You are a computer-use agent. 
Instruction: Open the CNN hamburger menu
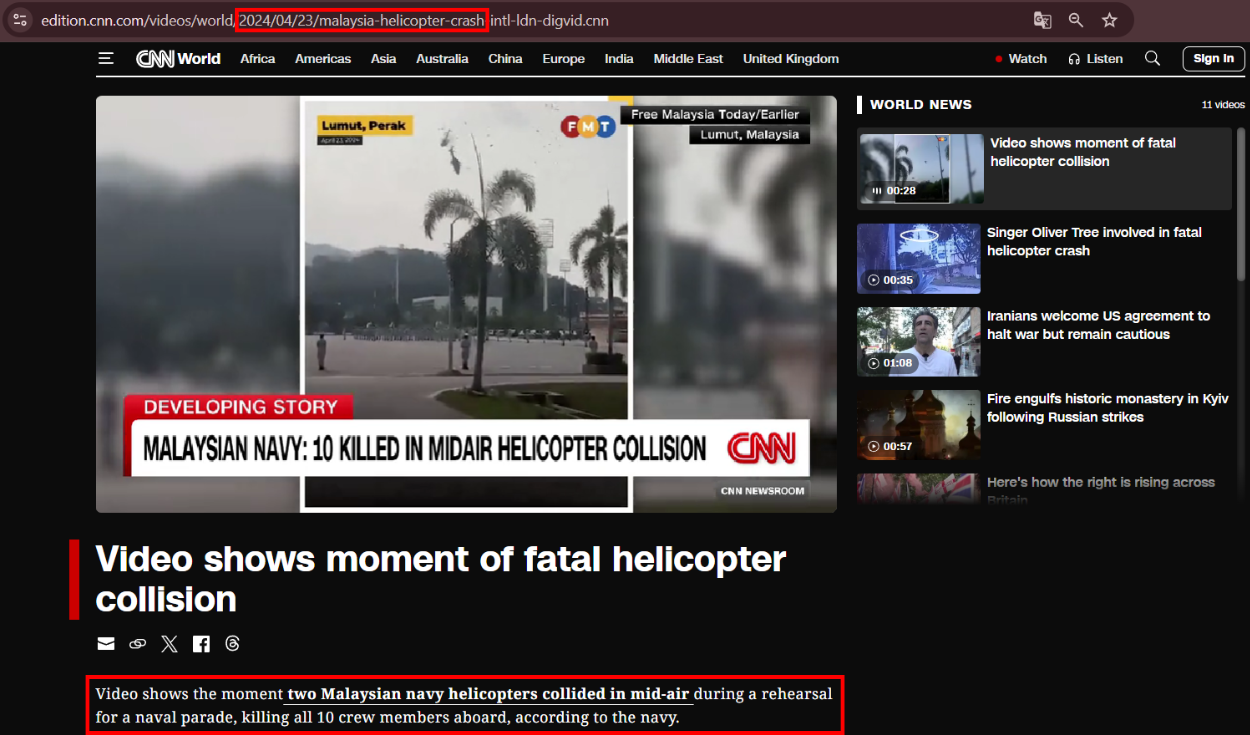tap(106, 59)
